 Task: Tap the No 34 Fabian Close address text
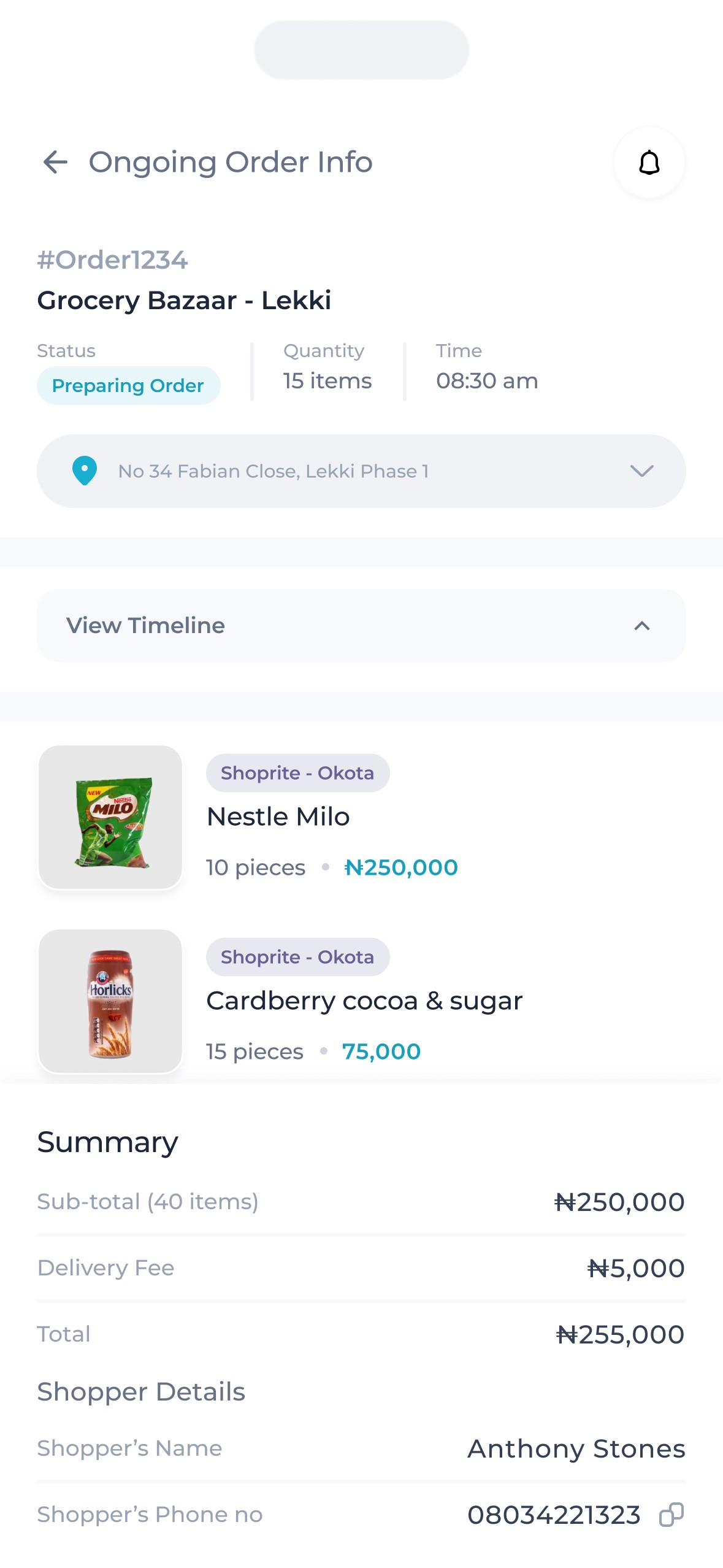point(274,471)
